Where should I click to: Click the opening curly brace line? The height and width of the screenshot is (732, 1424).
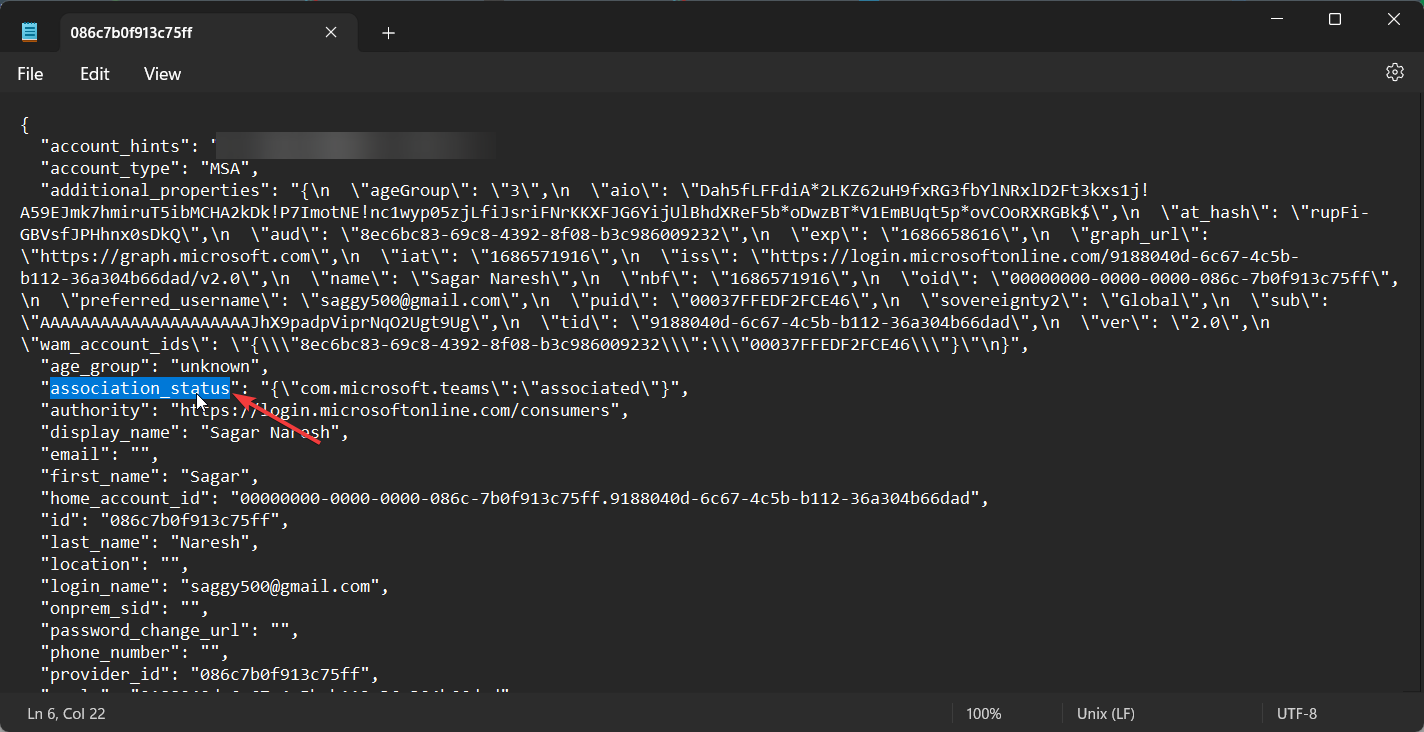tap(25, 124)
